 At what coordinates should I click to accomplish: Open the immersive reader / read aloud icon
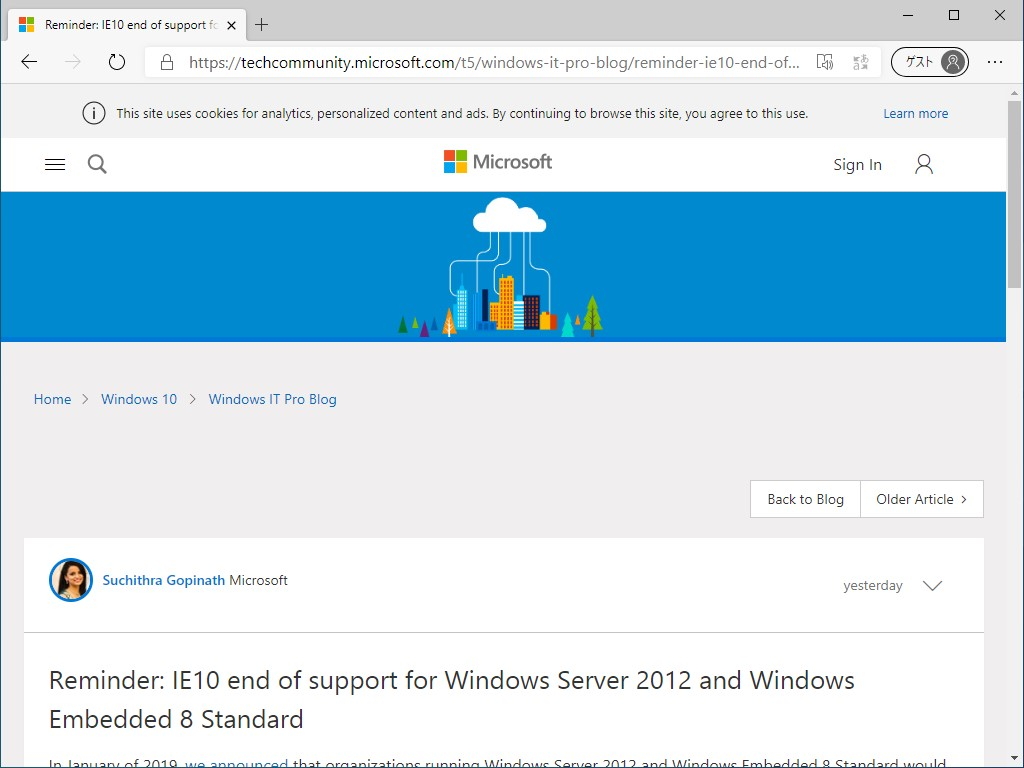(825, 62)
